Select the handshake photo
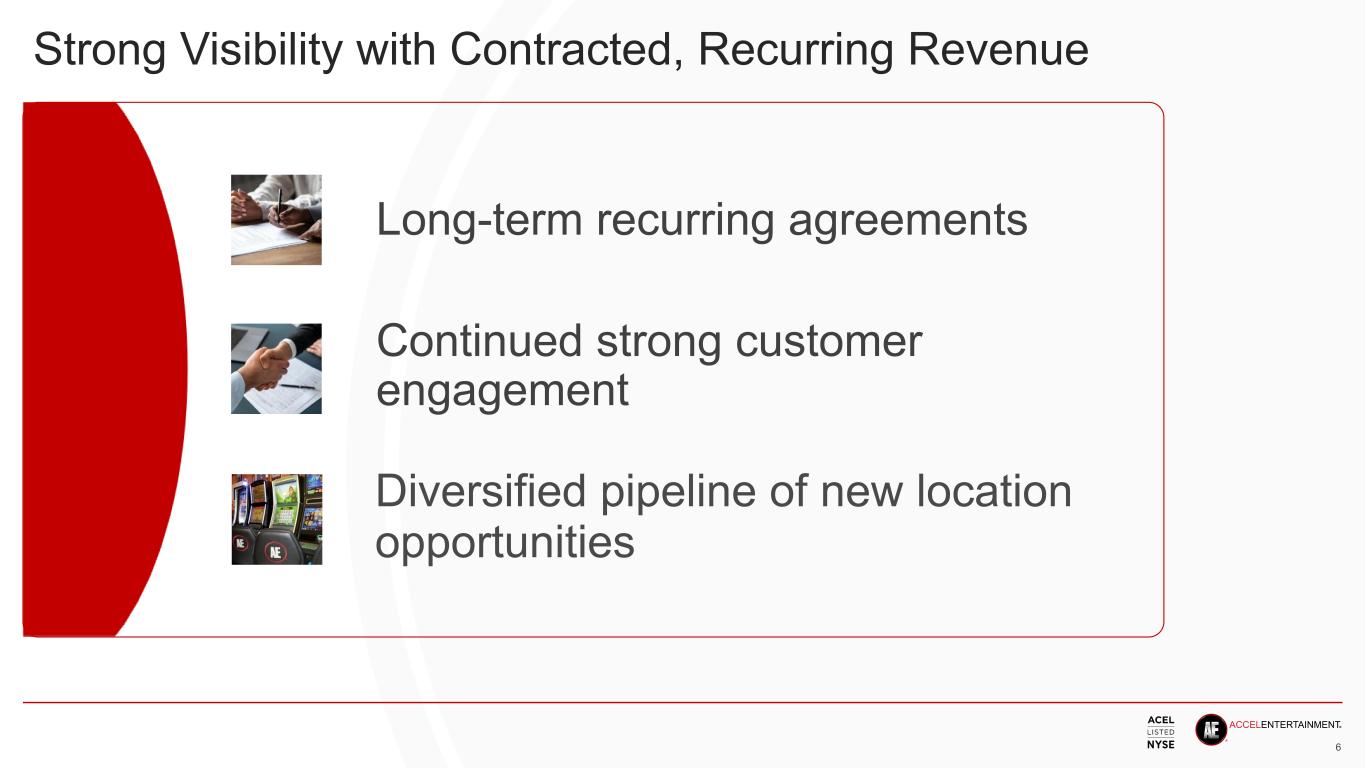Image resolution: width=1365 pixels, height=768 pixels. coord(276,368)
